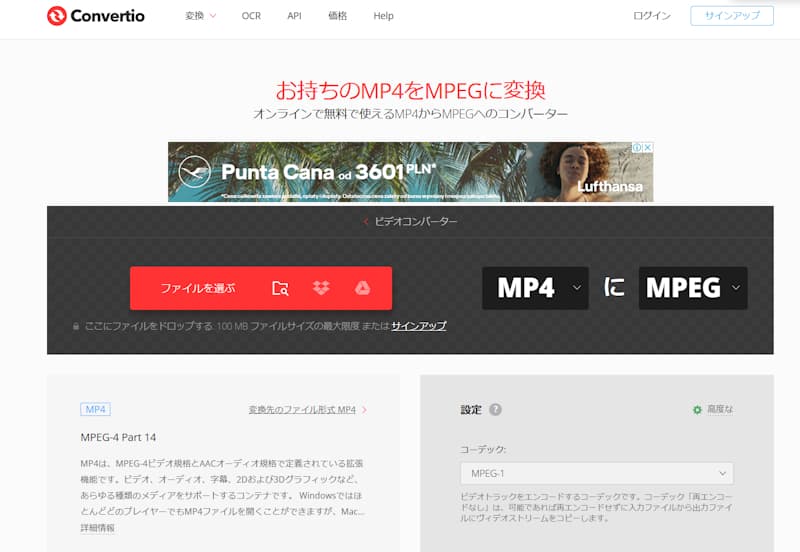Click the ファイルを選ぶ button
The width and height of the screenshot is (800, 552).
[198, 288]
